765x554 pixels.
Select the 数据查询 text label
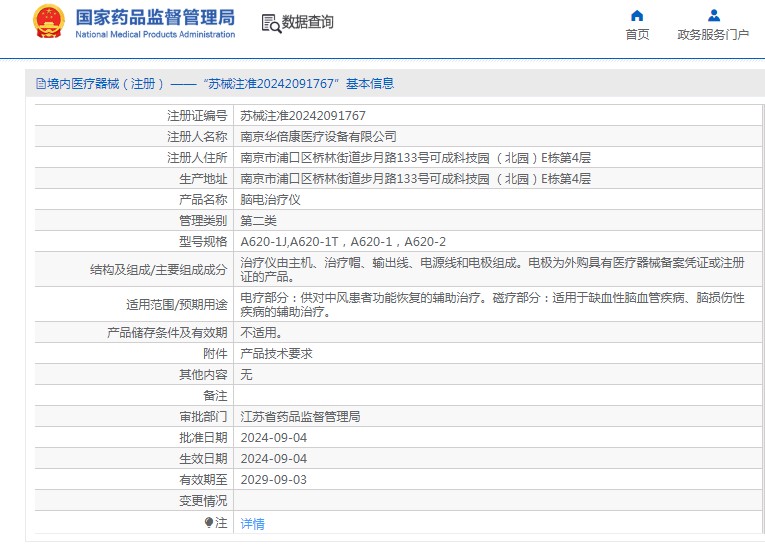tap(308, 22)
